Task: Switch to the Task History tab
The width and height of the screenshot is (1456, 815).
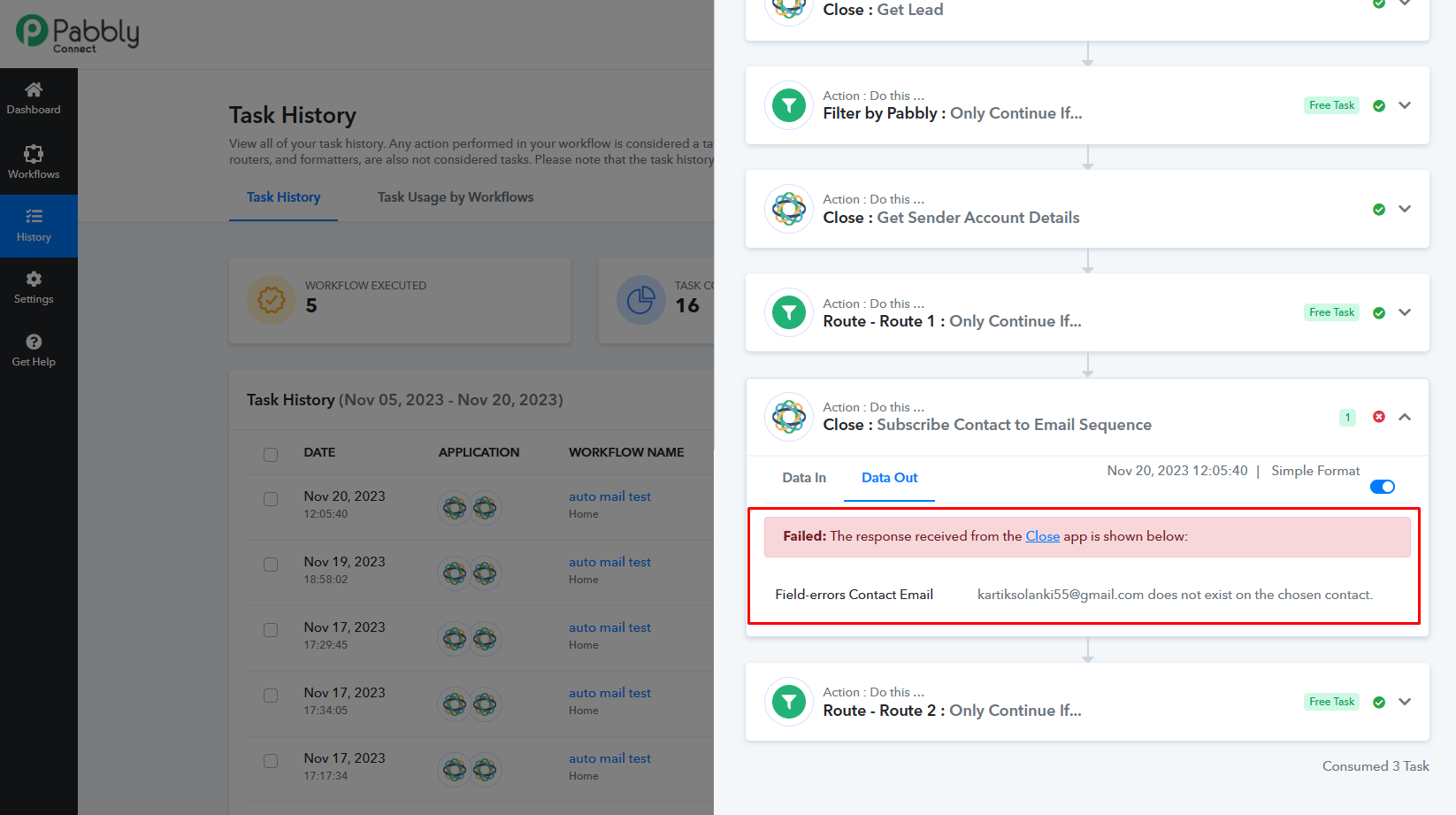Action: (283, 197)
